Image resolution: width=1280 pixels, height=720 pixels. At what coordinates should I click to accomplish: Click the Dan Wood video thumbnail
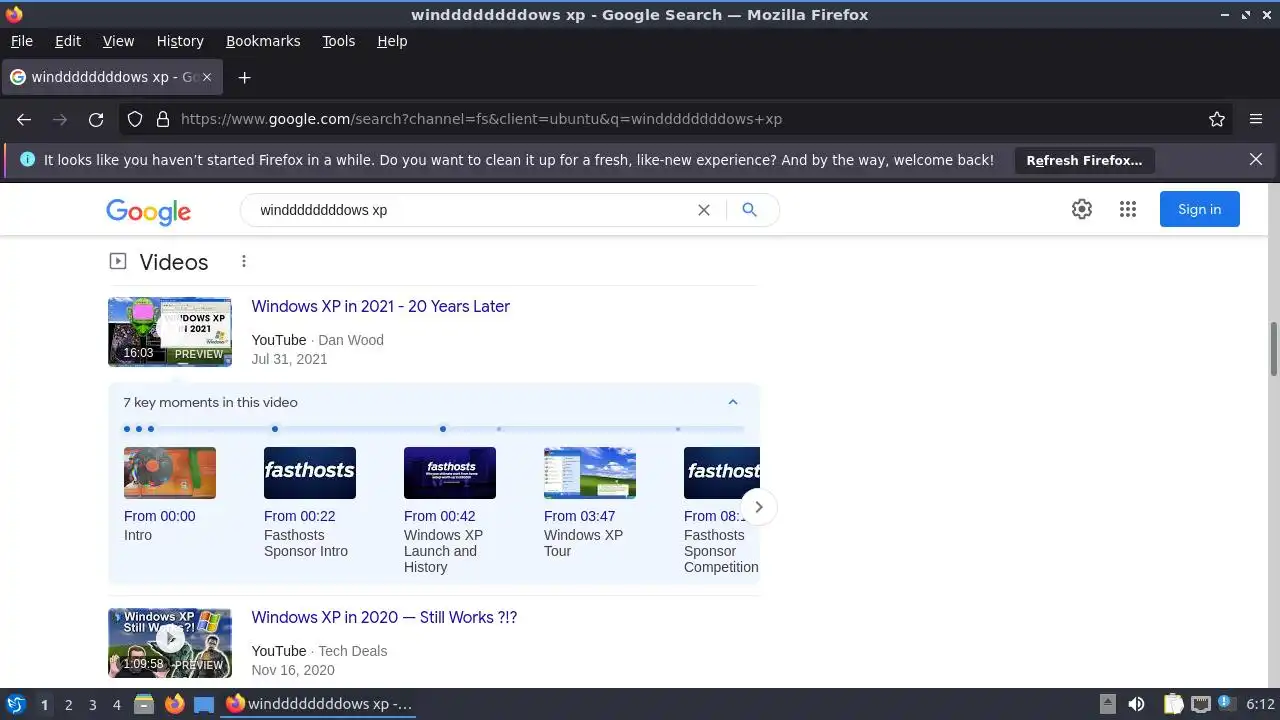click(x=170, y=332)
